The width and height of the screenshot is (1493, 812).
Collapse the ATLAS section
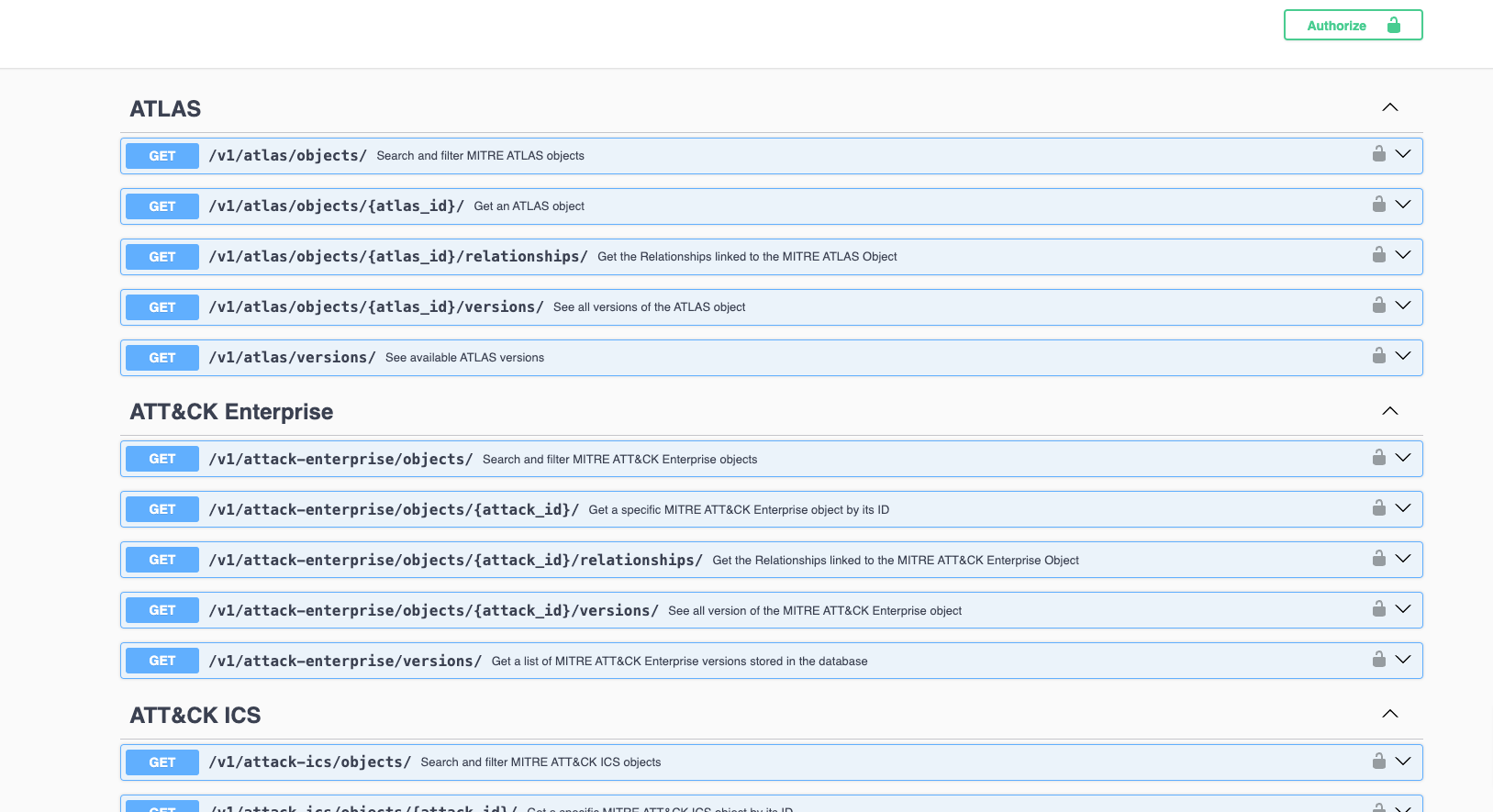click(x=1390, y=107)
